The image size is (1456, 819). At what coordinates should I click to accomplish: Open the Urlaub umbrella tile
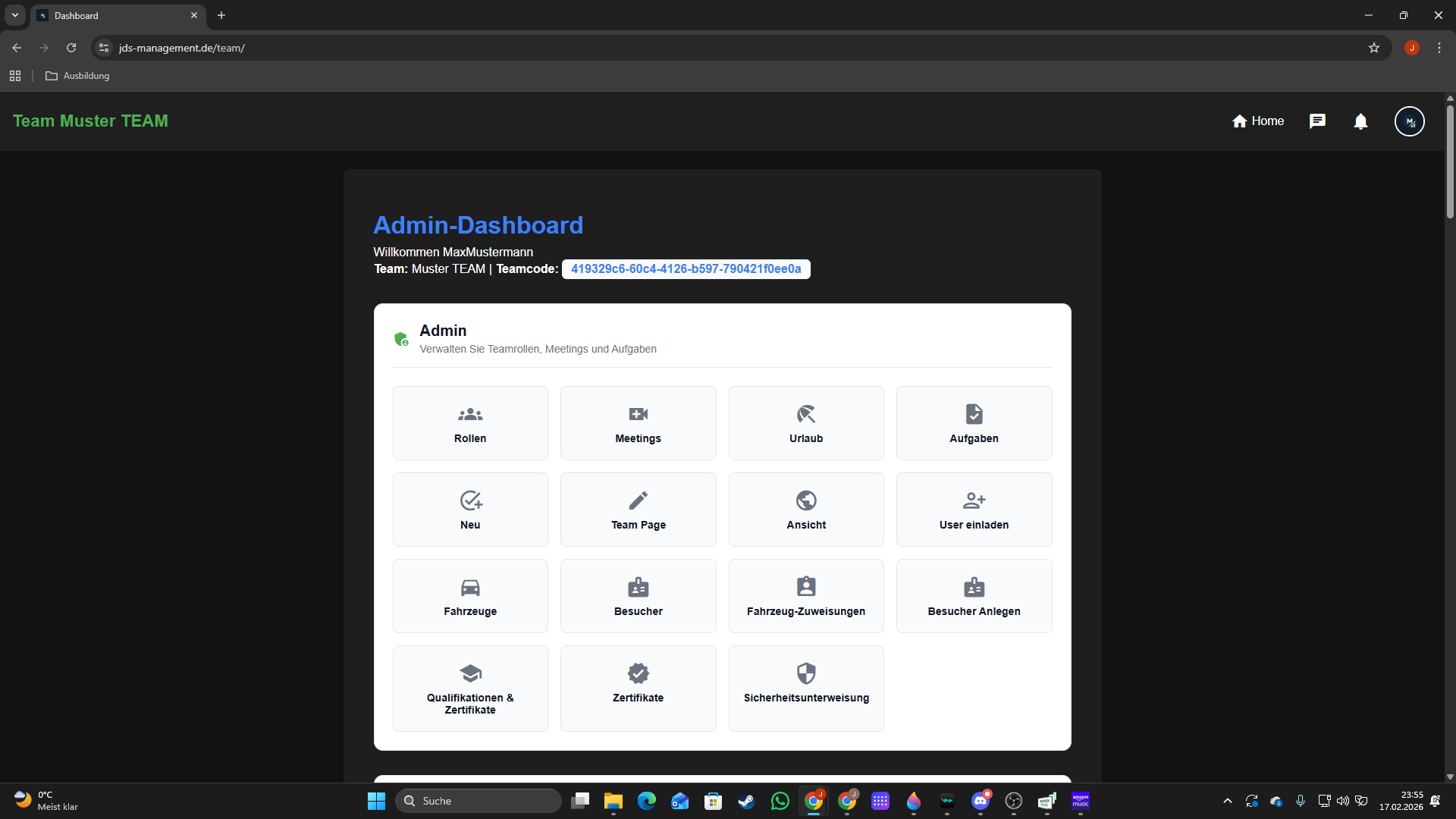pos(806,423)
